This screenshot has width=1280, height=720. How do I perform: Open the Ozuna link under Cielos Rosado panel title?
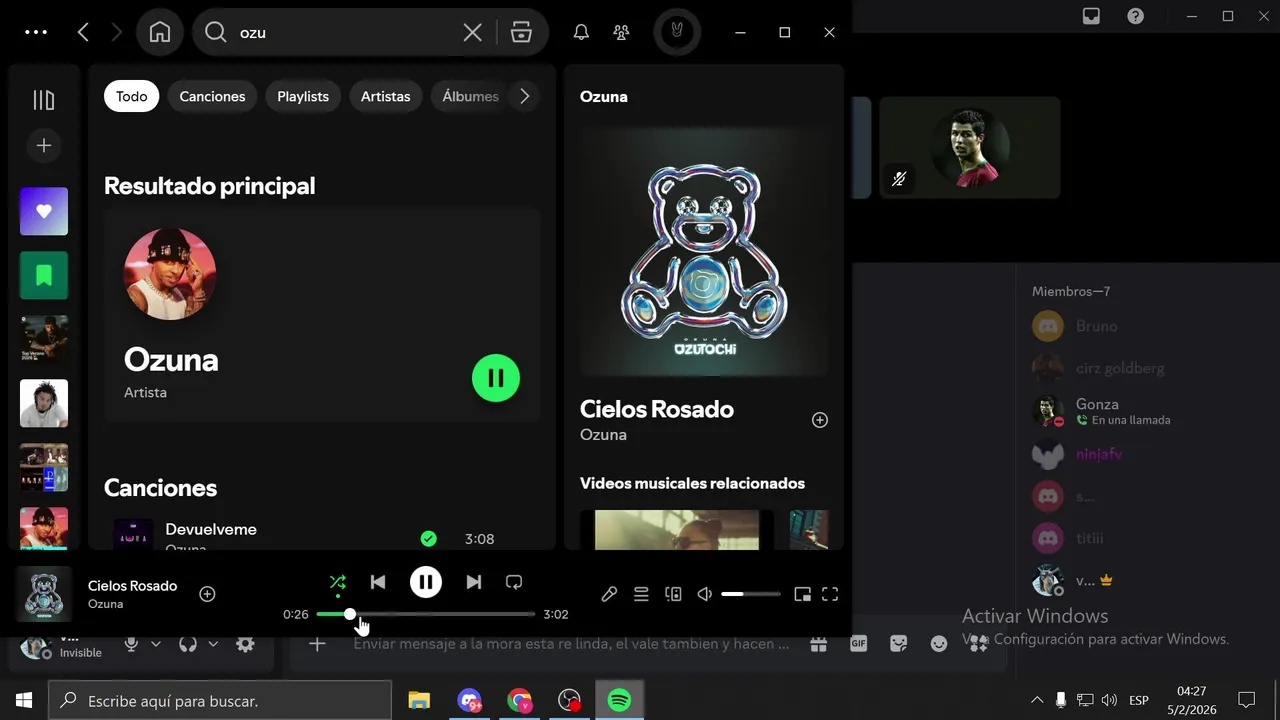click(603, 435)
